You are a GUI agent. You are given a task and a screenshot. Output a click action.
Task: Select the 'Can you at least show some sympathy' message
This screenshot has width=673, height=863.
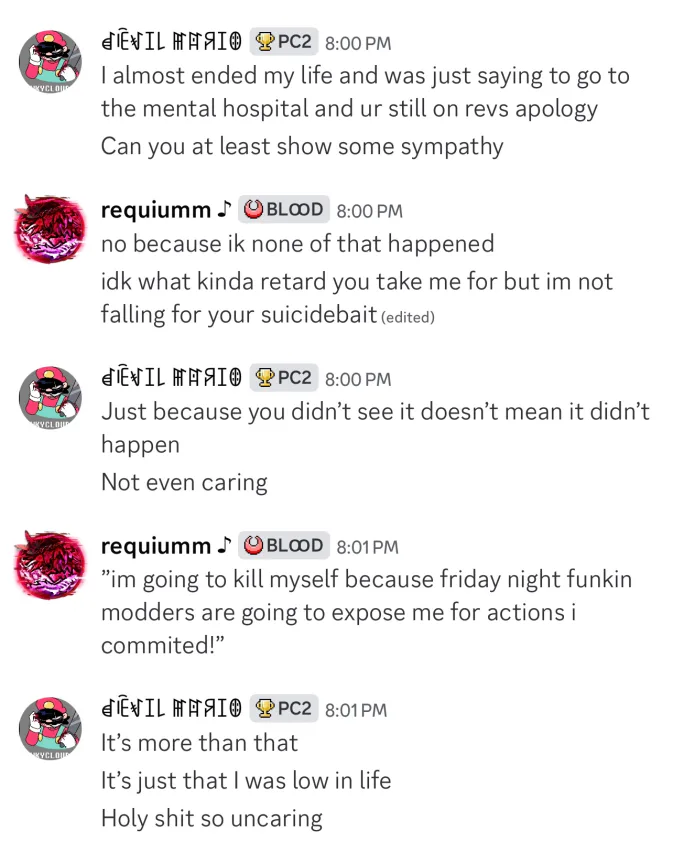[302, 146]
